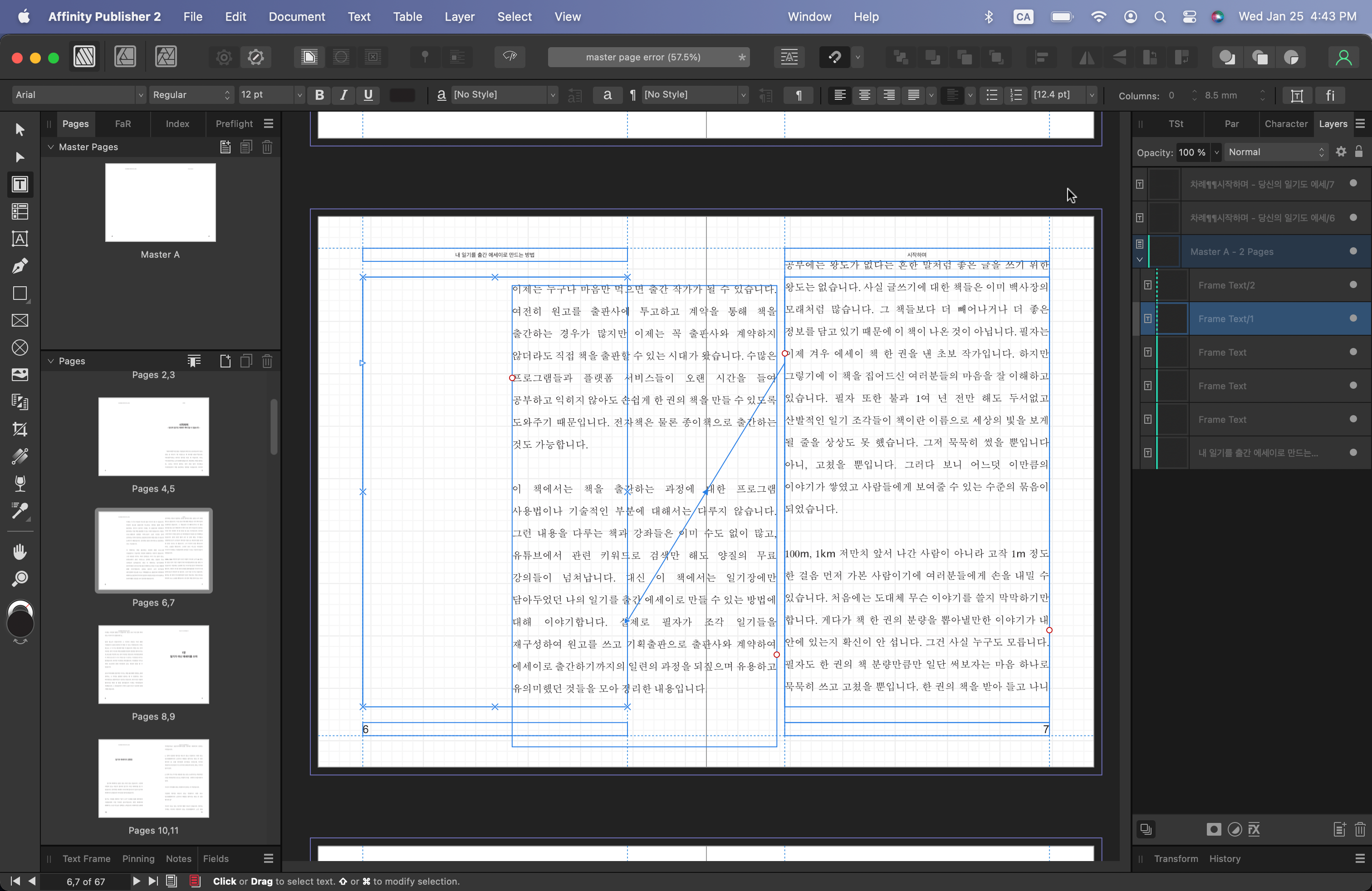Open the History panel tab
The width and height of the screenshot is (1372, 891).
tap(1225, 858)
